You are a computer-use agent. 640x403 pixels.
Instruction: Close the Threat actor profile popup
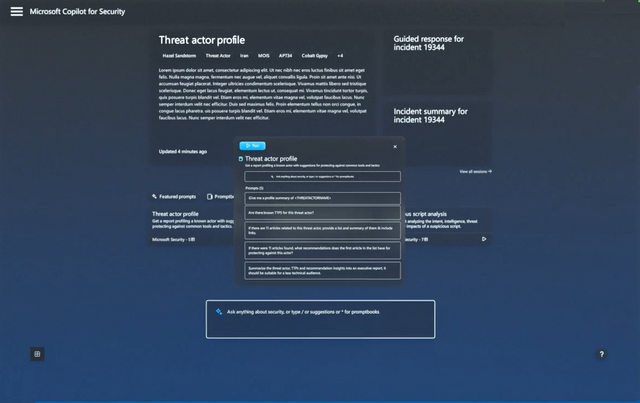tap(395, 146)
